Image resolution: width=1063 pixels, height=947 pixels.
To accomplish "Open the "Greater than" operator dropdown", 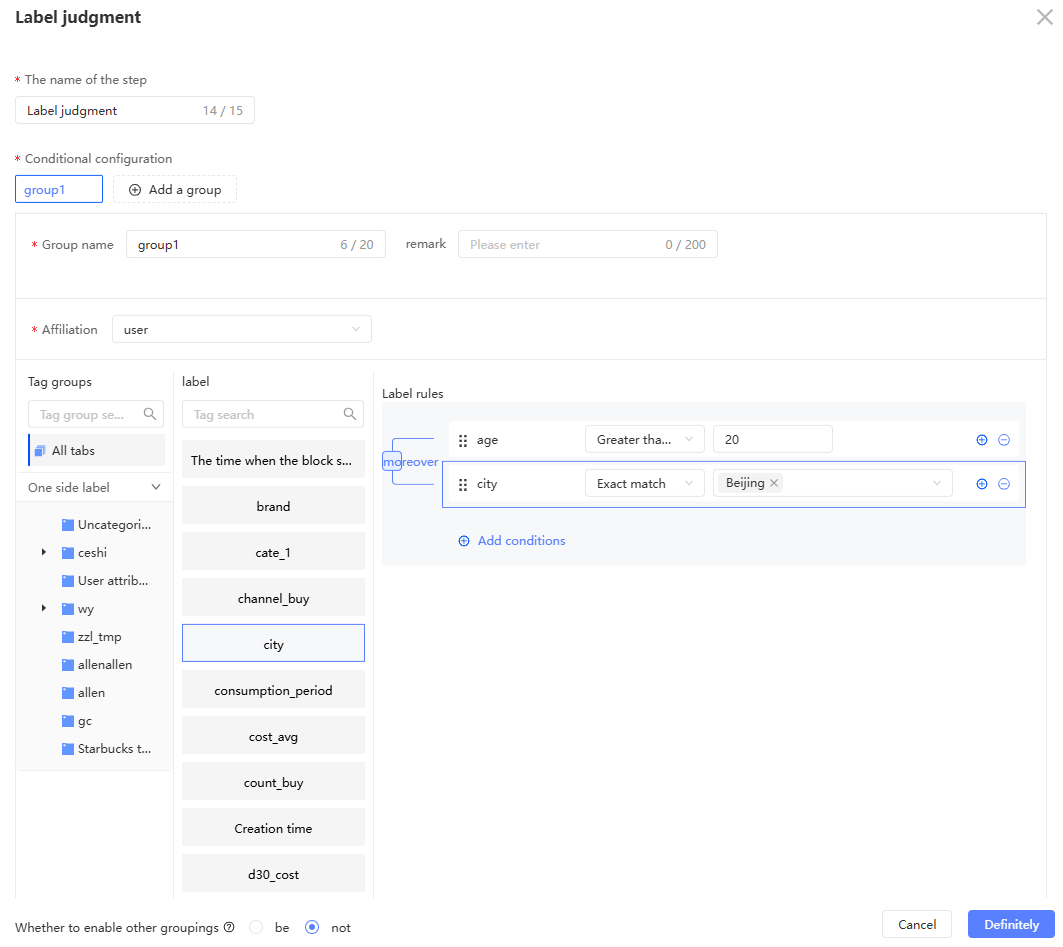I will pyautogui.click(x=644, y=440).
